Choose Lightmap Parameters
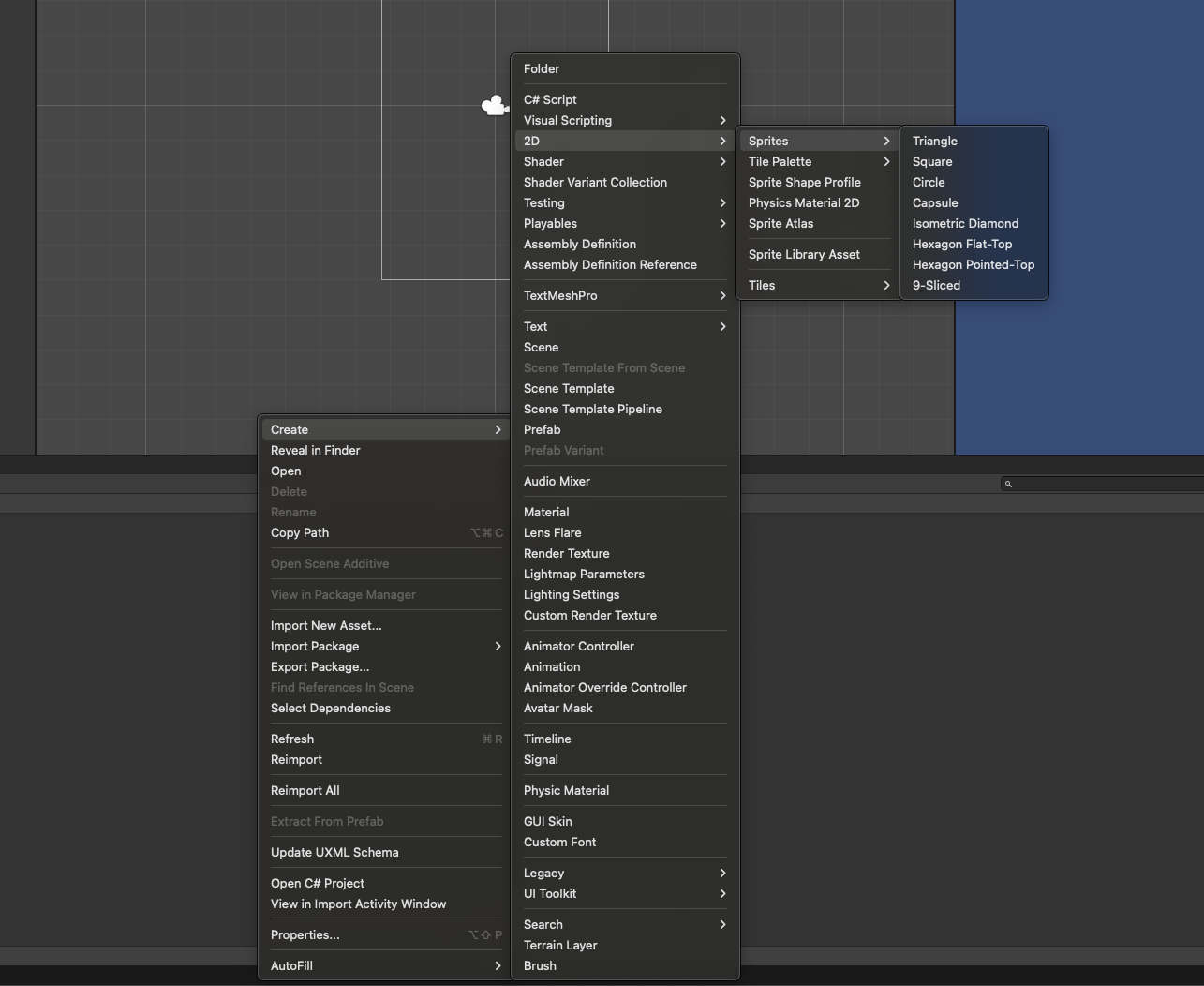 625,574
